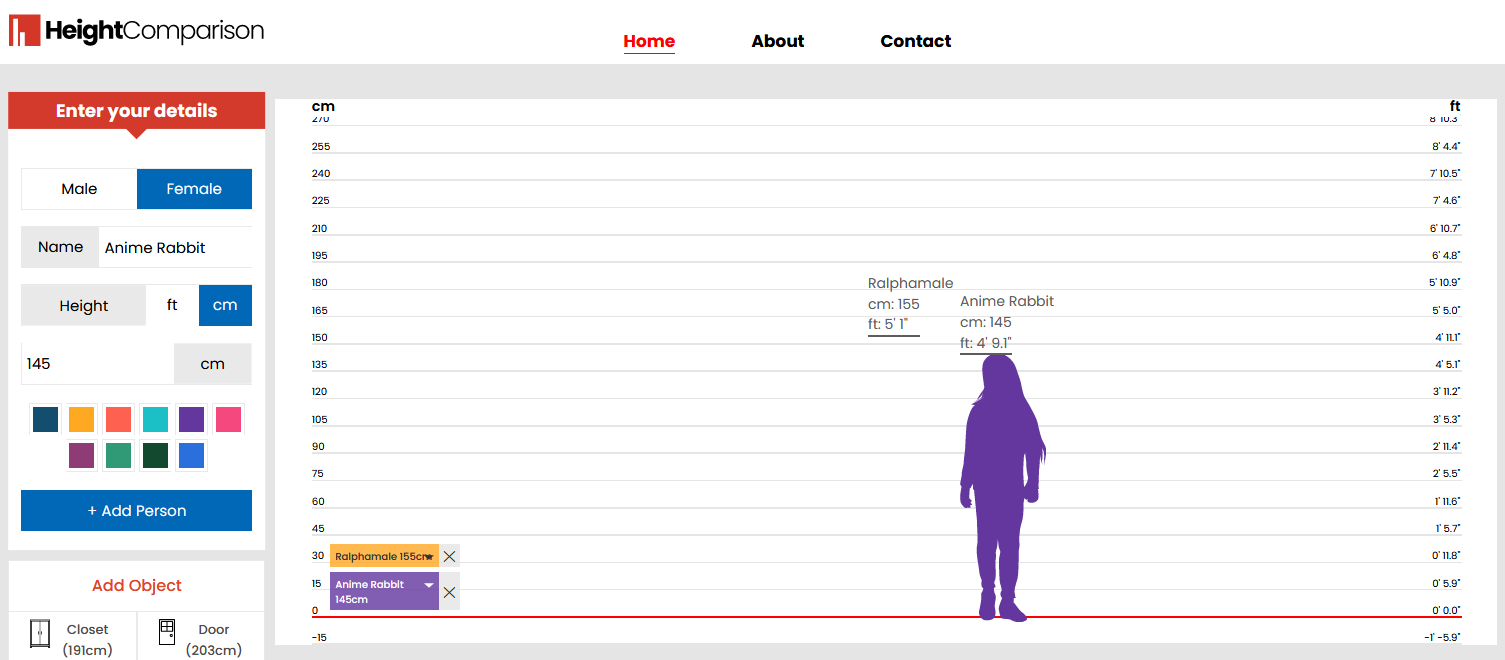1505x660 pixels.
Task: Select the Male gender option
Action: 79,189
